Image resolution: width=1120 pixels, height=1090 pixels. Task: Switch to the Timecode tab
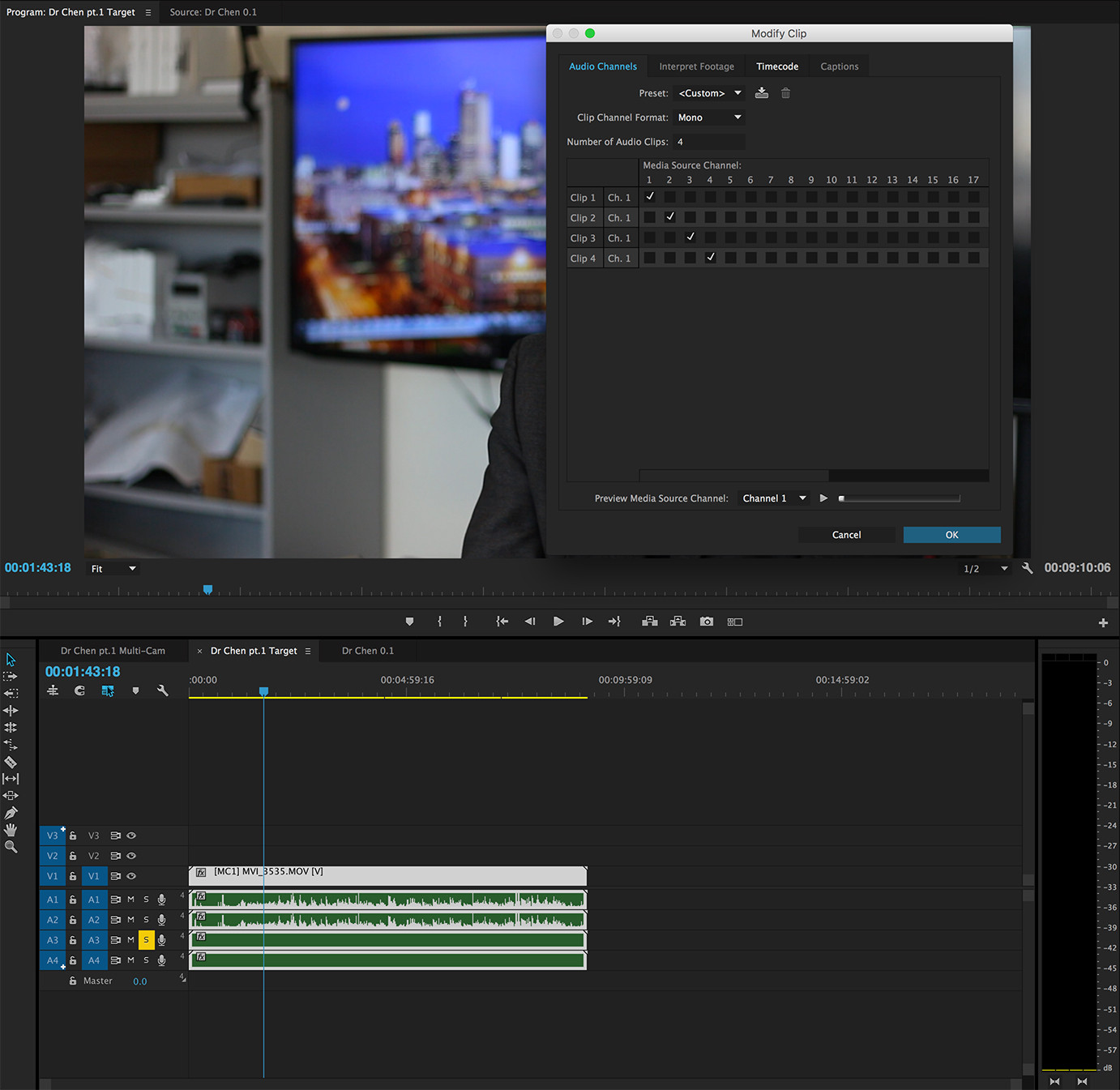[776, 66]
